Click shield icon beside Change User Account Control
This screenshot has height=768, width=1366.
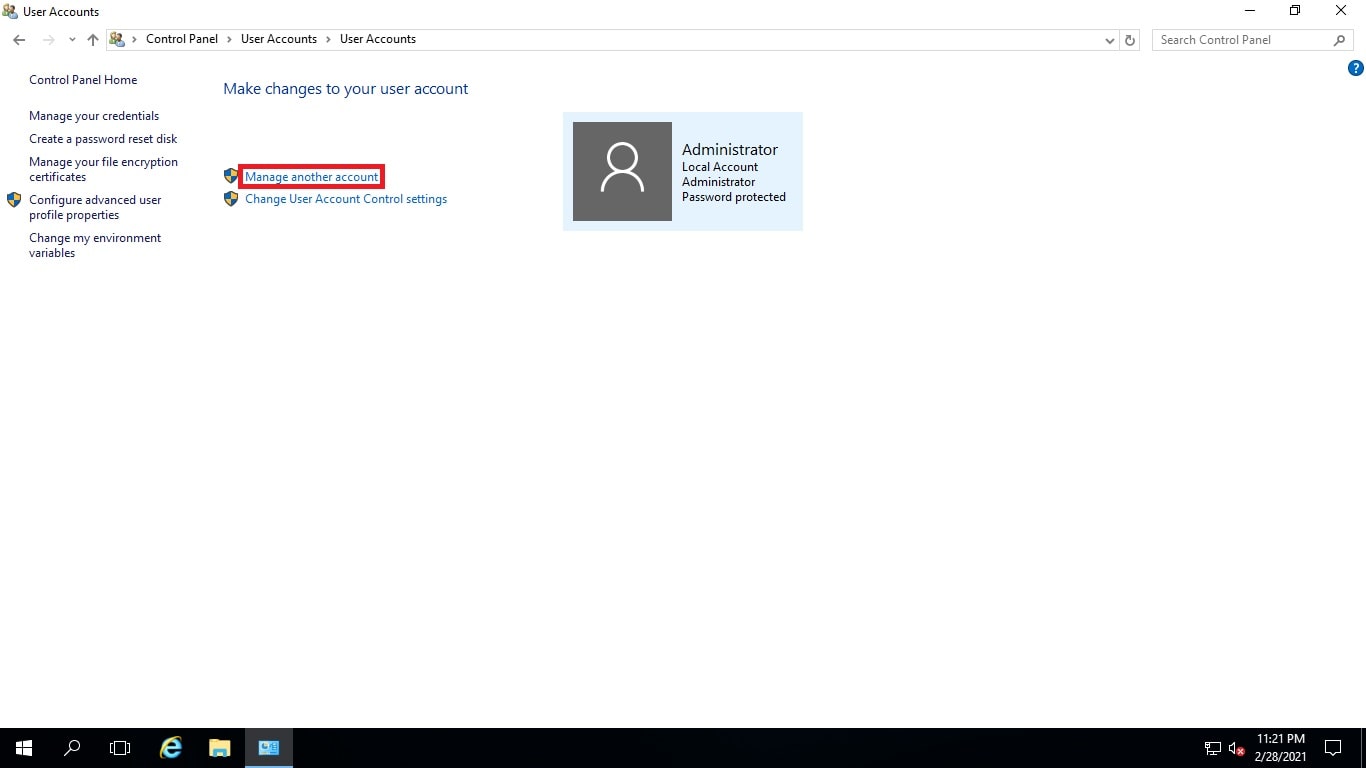[231, 199]
